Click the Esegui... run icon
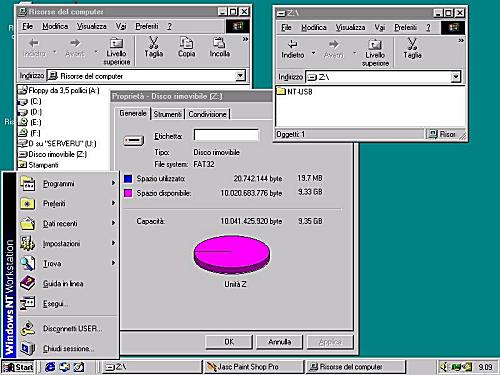The width and height of the screenshot is (500, 375). (27, 303)
